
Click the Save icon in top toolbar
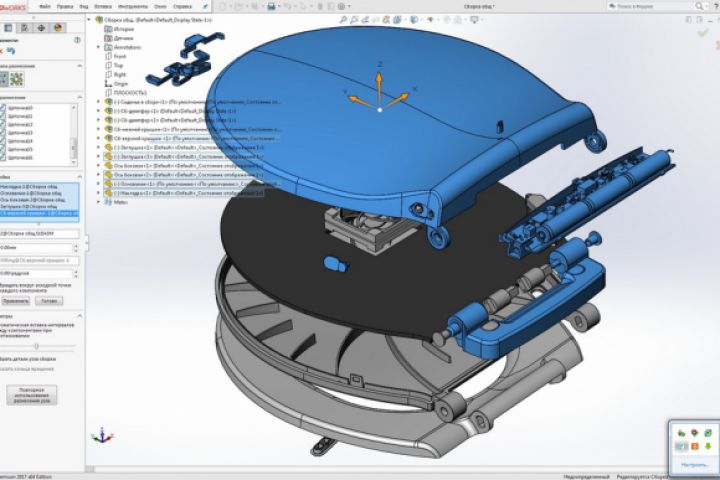click(x=271, y=6)
